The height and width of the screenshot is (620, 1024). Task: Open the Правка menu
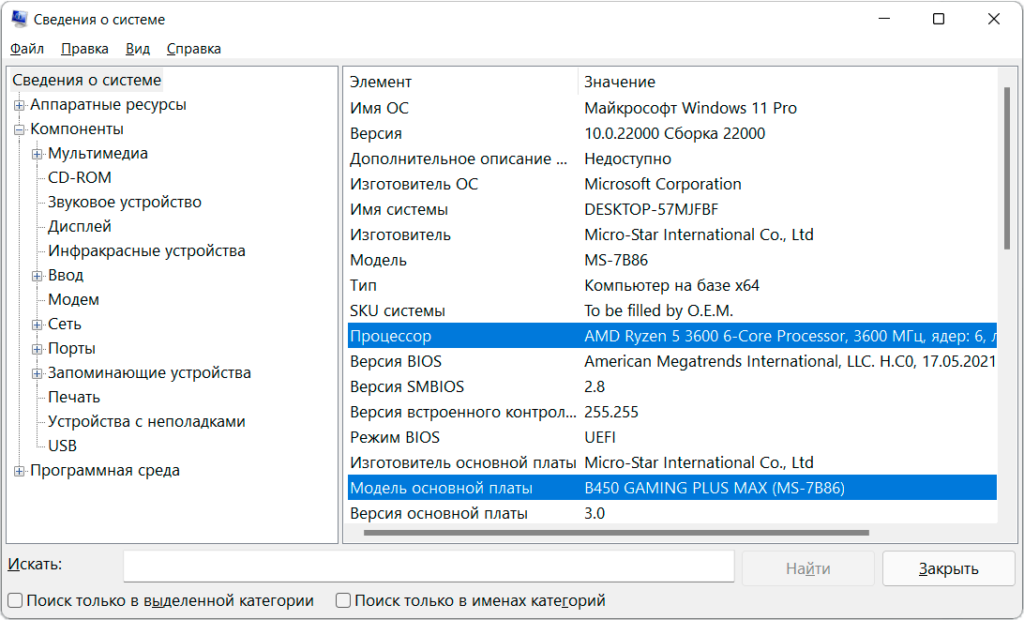85,49
